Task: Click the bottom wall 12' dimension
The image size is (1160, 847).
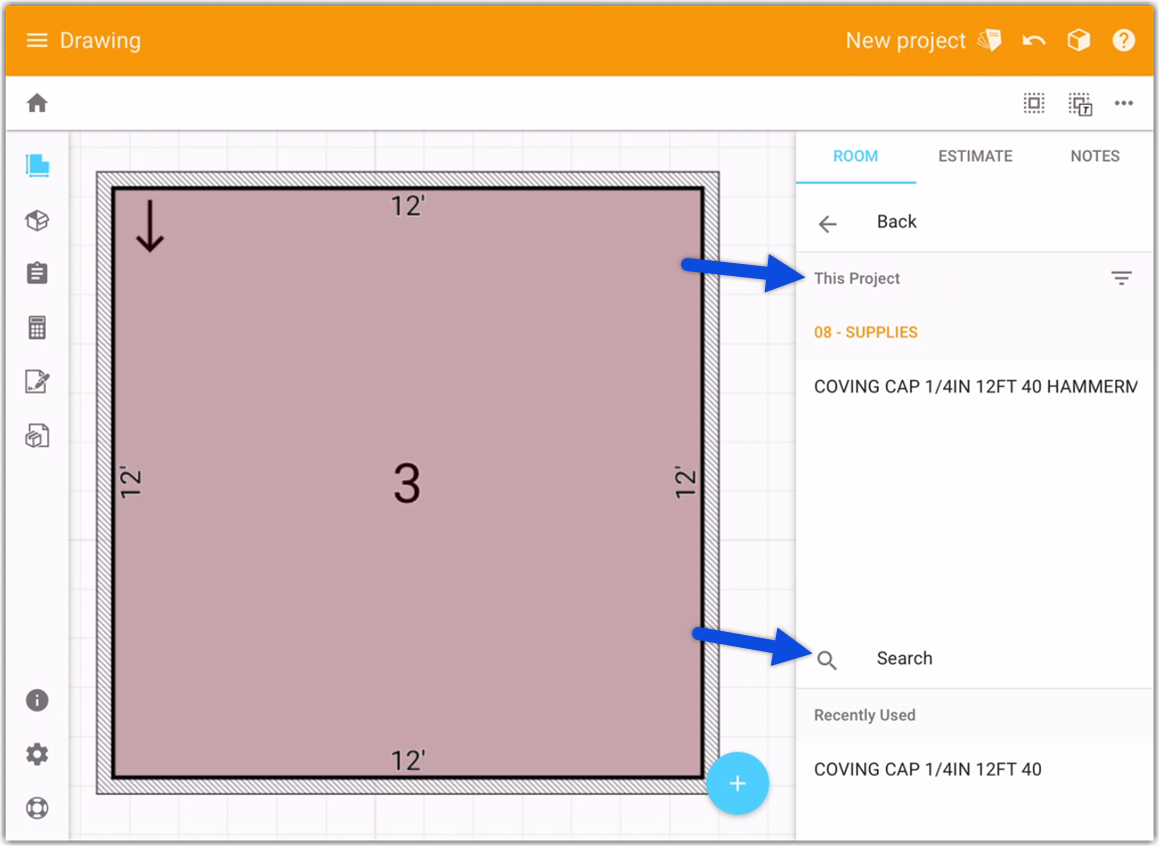Action: (x=407, y=760)
